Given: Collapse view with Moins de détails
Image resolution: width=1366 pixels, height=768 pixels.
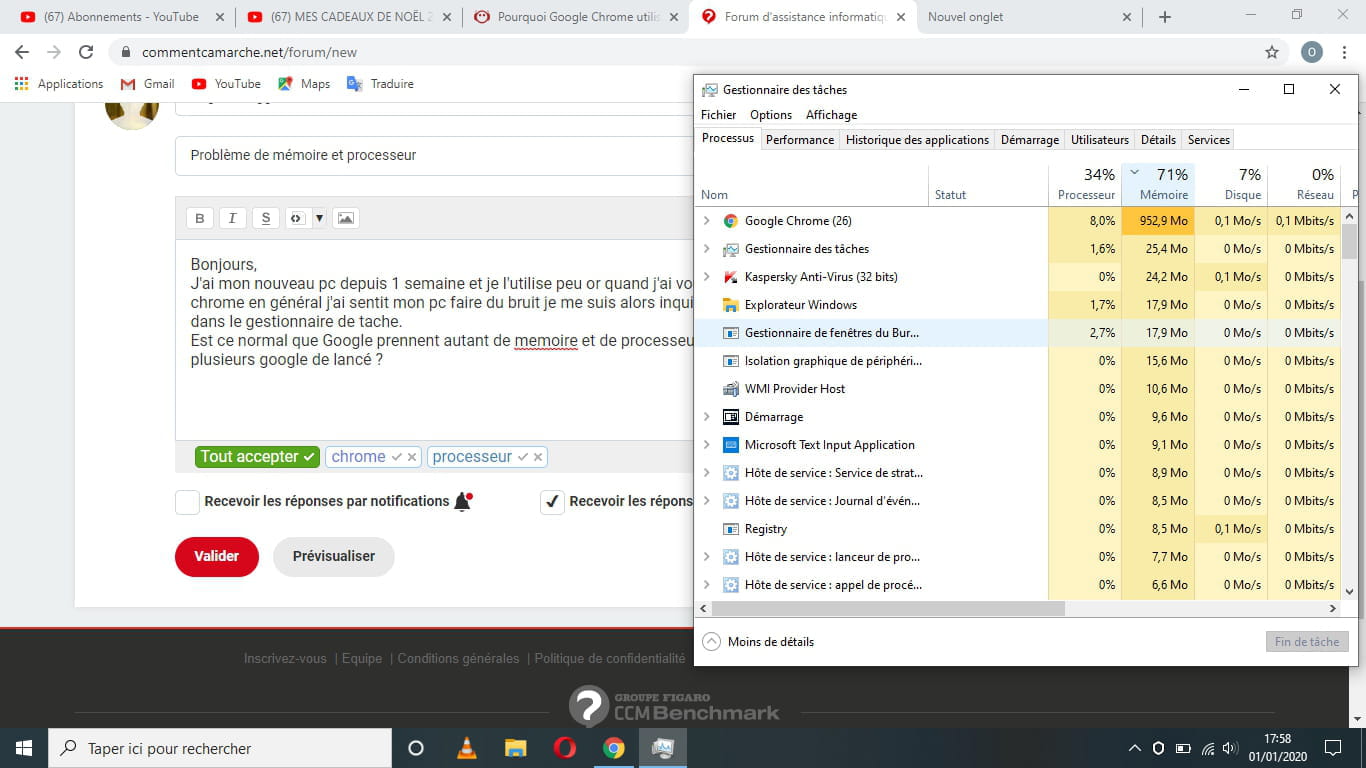Looking at the screenshot, I should pyautogui.click(x=758, y=642).
